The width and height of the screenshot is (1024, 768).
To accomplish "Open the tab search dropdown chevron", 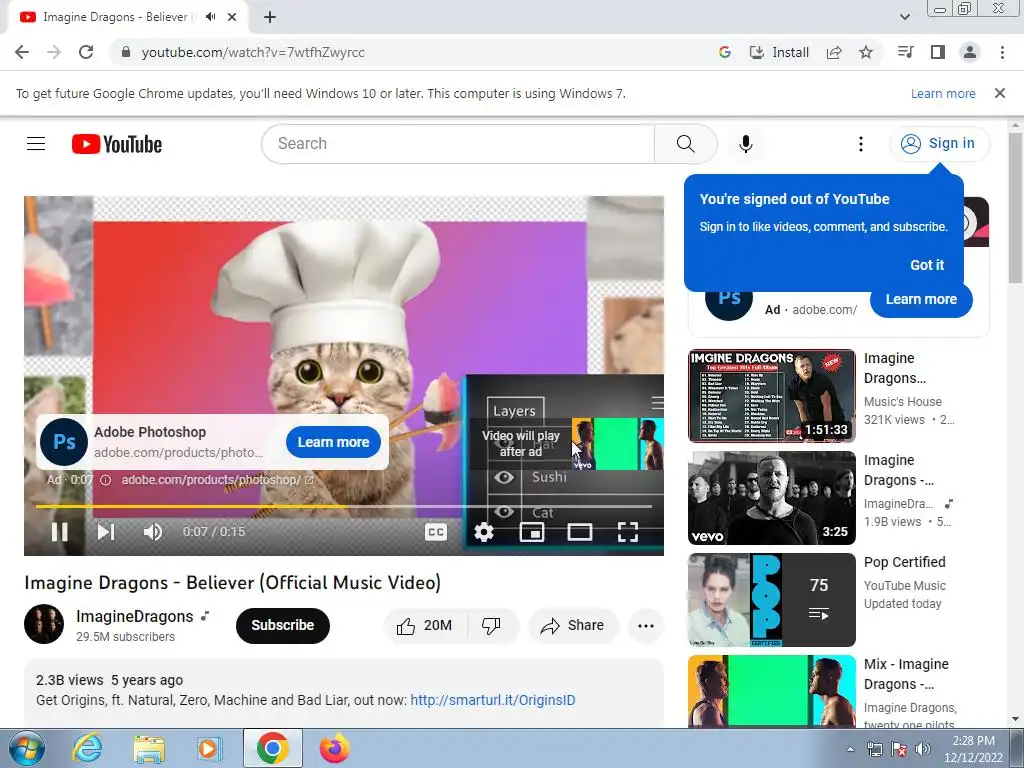I will pyautogui.click(x=905, y=17).
